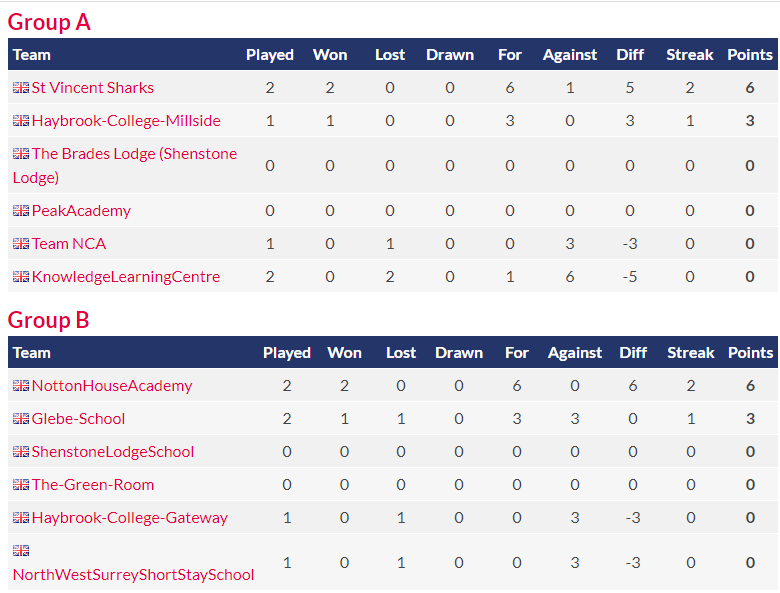Image resolution: width=780 pixels, height=593 pixels.
Task: Open the St Vincent Sharks team link
Action: 93,88
